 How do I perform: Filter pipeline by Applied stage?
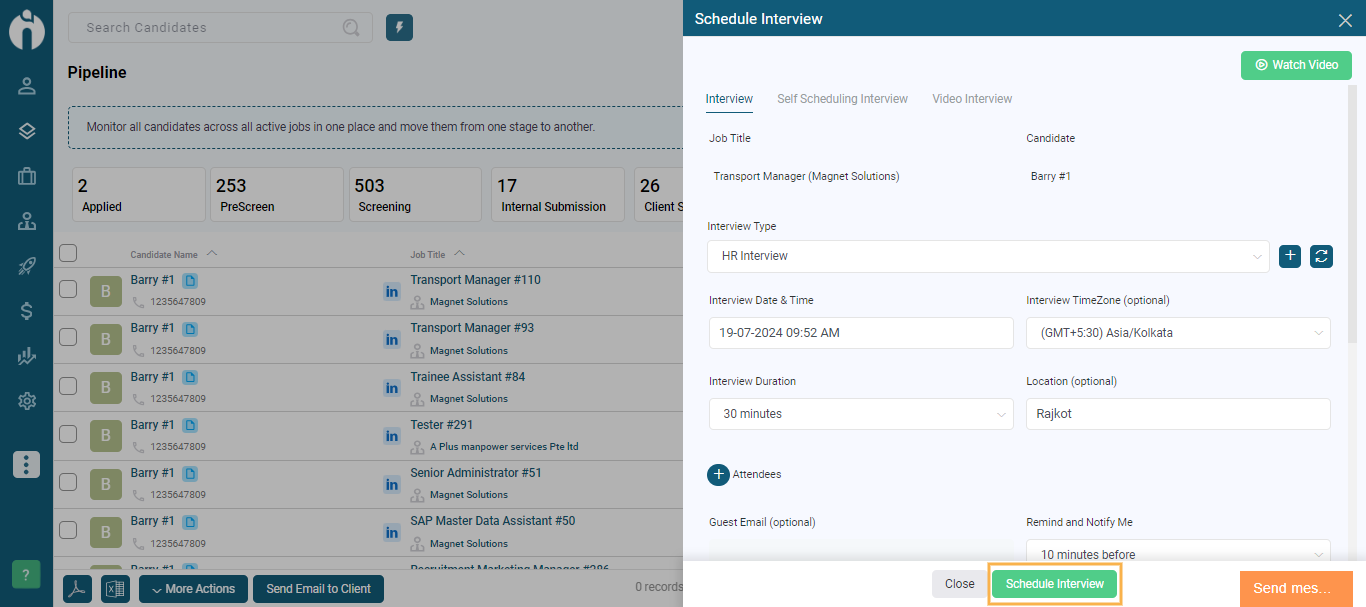(x=137, y=194)
